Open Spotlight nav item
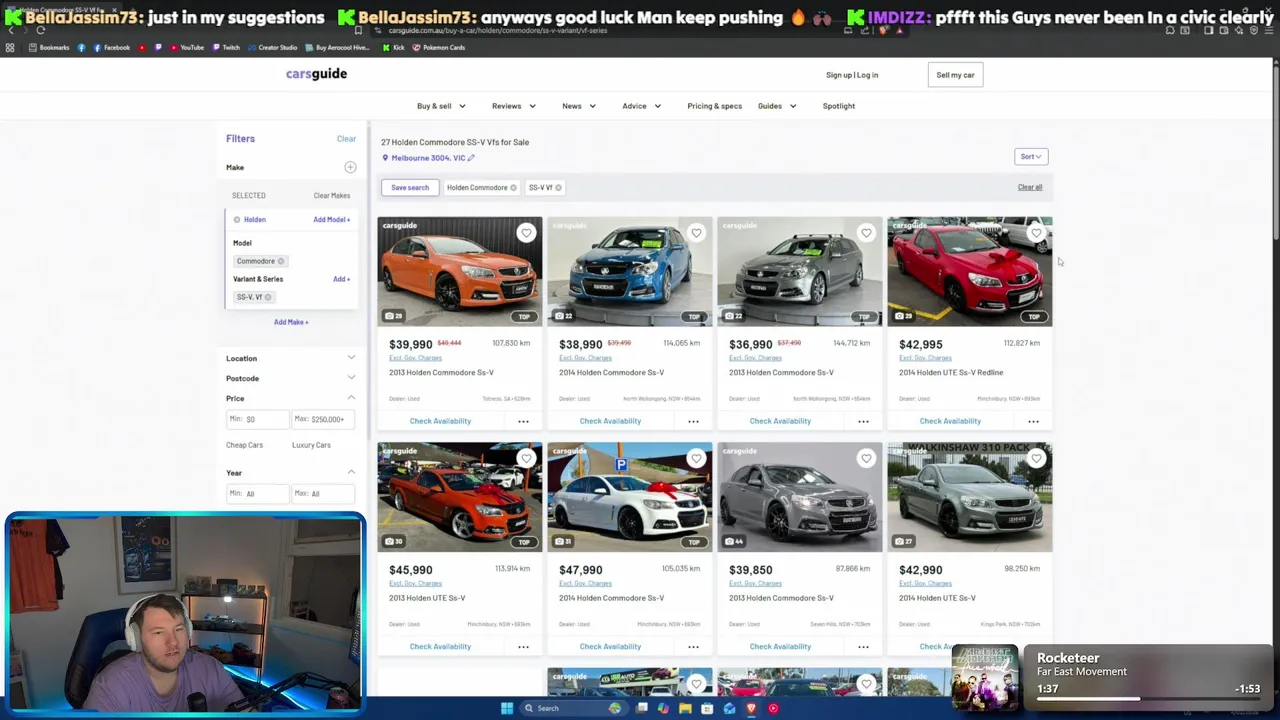Image resolution: width=1280 pixels, height=720 pixels. (x=838, y=106)
